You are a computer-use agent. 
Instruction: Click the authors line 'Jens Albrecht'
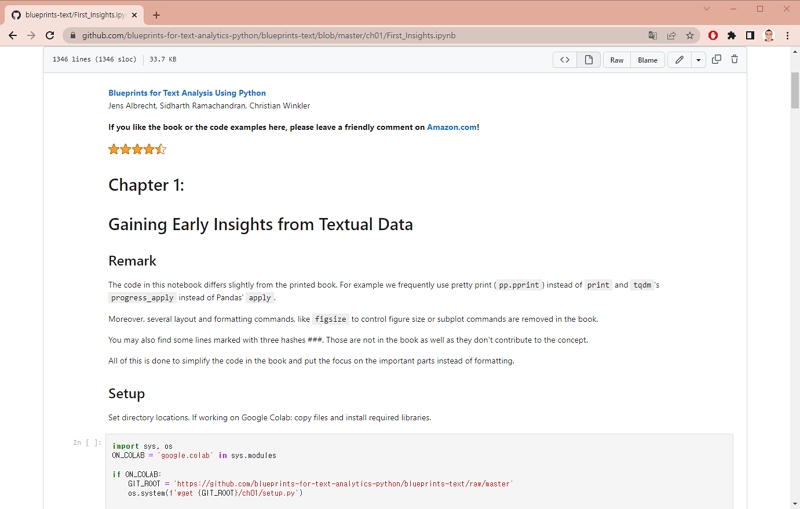click(132, 106)
